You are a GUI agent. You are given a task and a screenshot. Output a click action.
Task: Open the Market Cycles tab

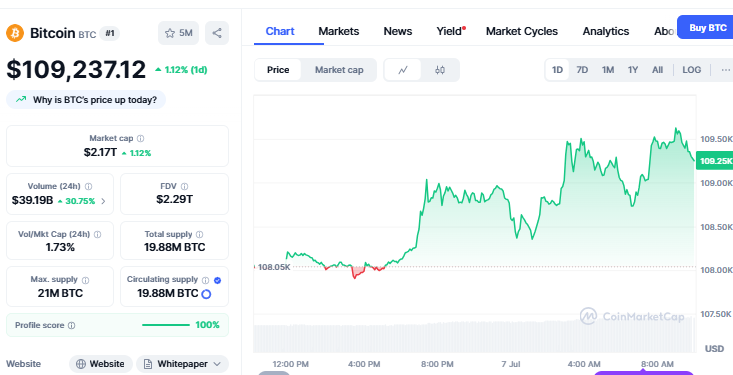coord(522,31)
